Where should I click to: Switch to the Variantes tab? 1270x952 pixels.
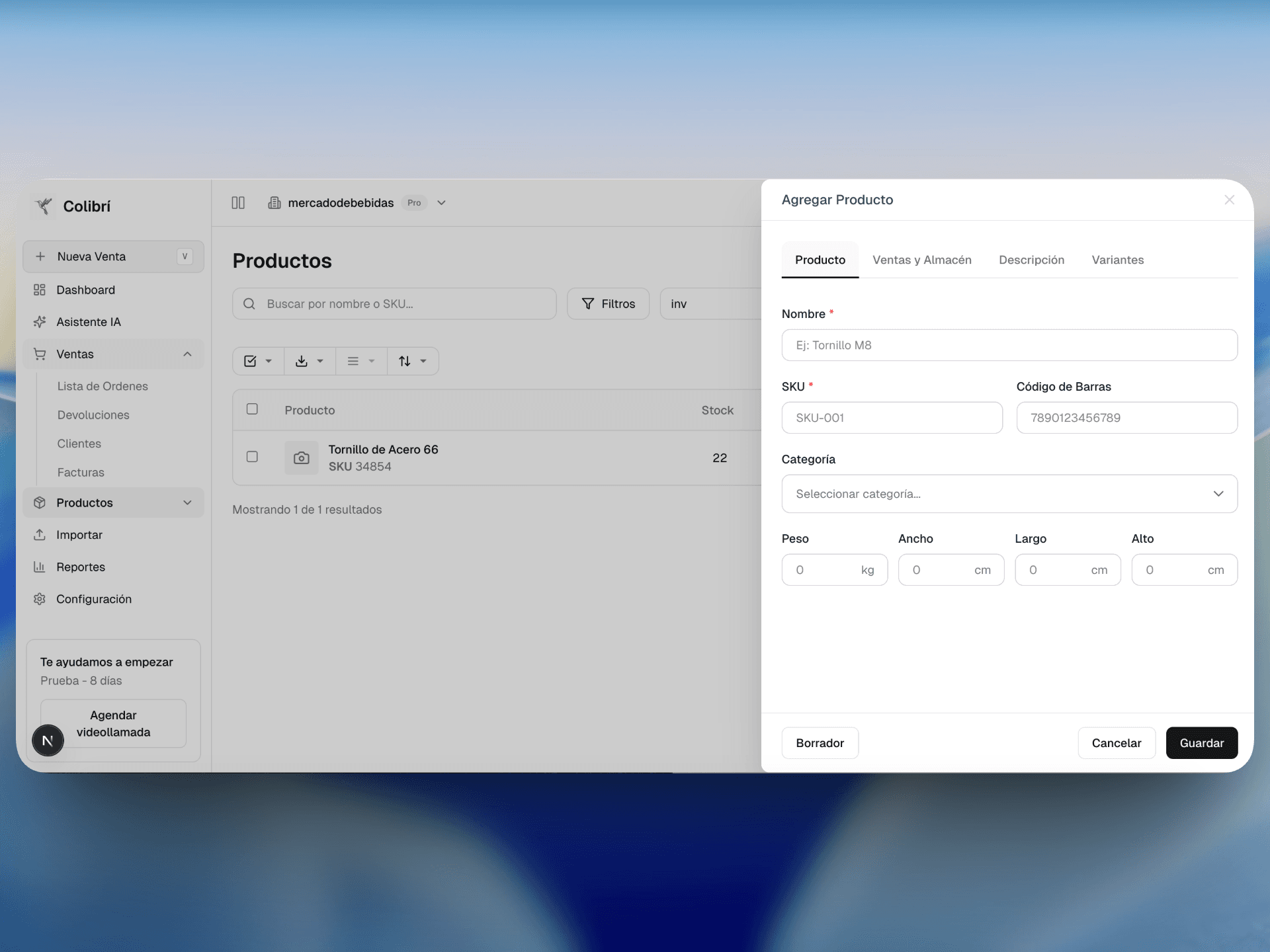pyautogui.click(x=1117, y=260)
